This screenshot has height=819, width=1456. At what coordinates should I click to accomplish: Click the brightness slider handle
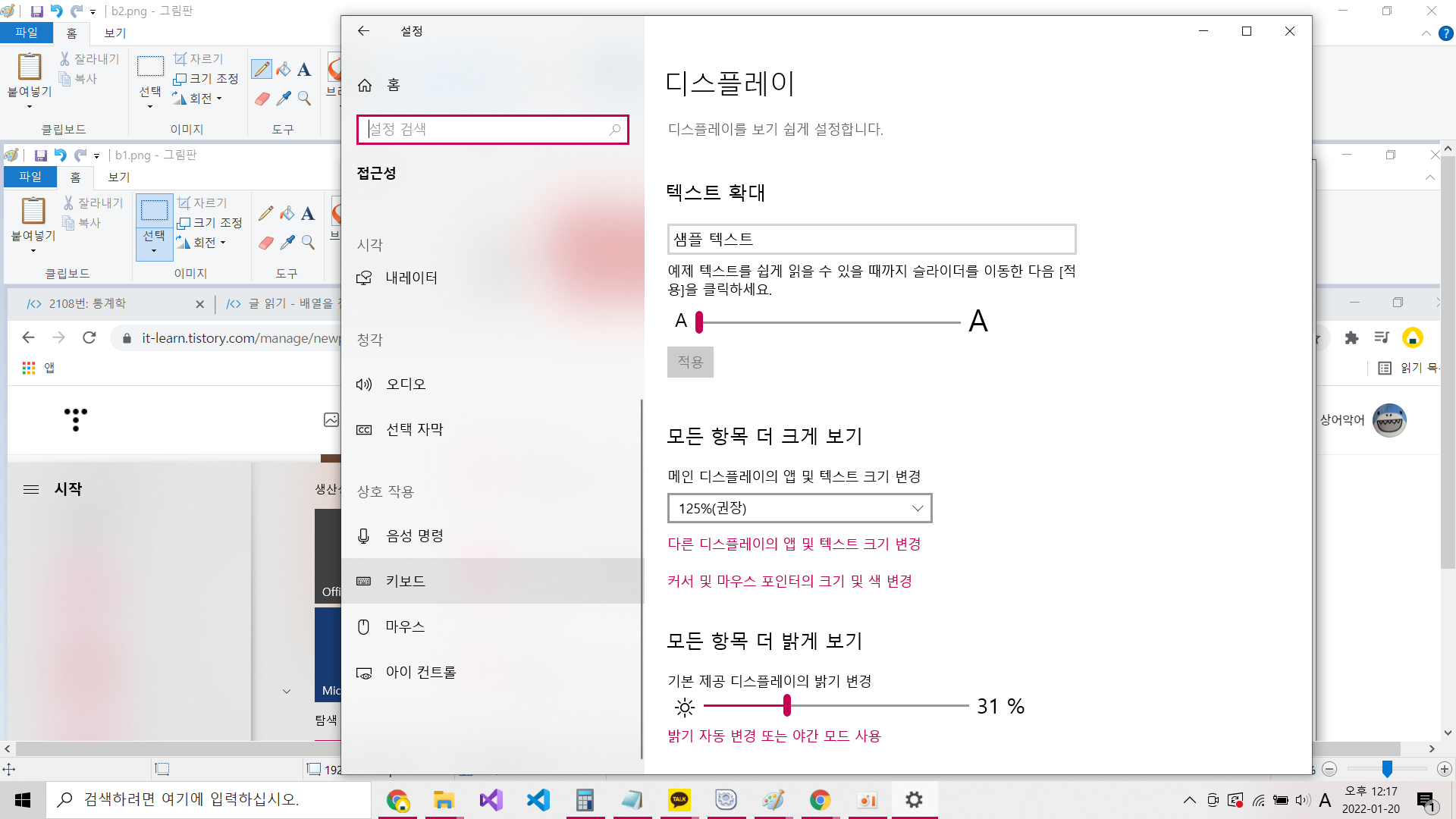point(787,706)
